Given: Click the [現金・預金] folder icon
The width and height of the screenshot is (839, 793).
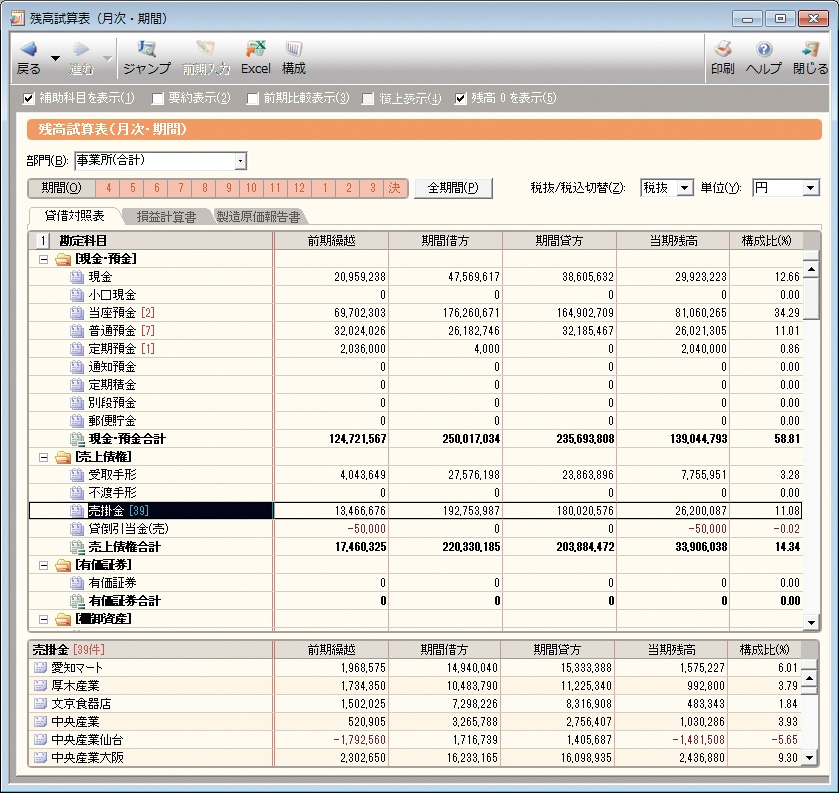Looking at the screenshot, I should pyautogui.click(x=63, y=260).
